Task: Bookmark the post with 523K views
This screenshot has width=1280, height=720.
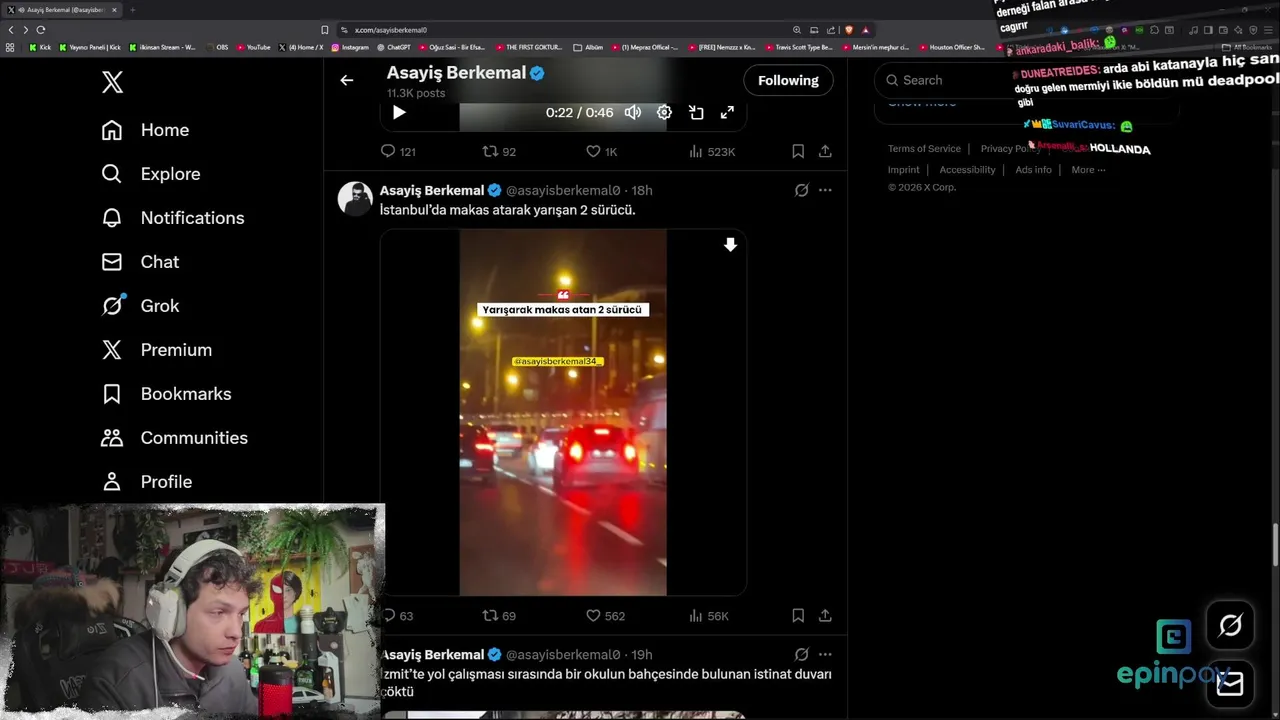Action: coord(798,151)
